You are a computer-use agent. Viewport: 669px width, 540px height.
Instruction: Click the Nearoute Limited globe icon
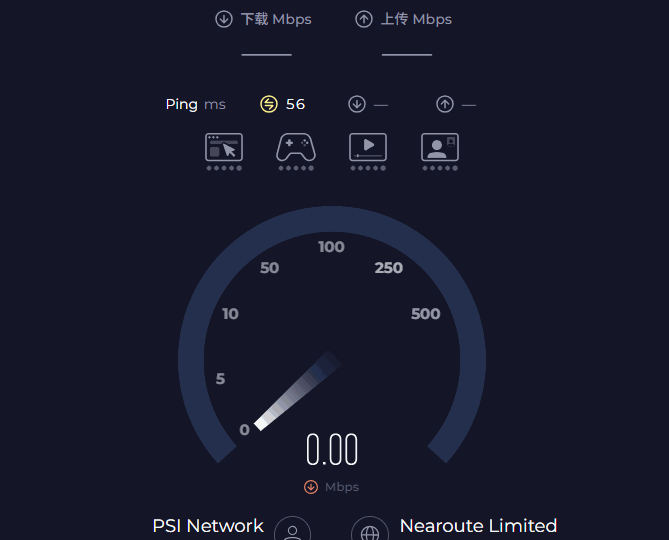[x=370, y=531]
